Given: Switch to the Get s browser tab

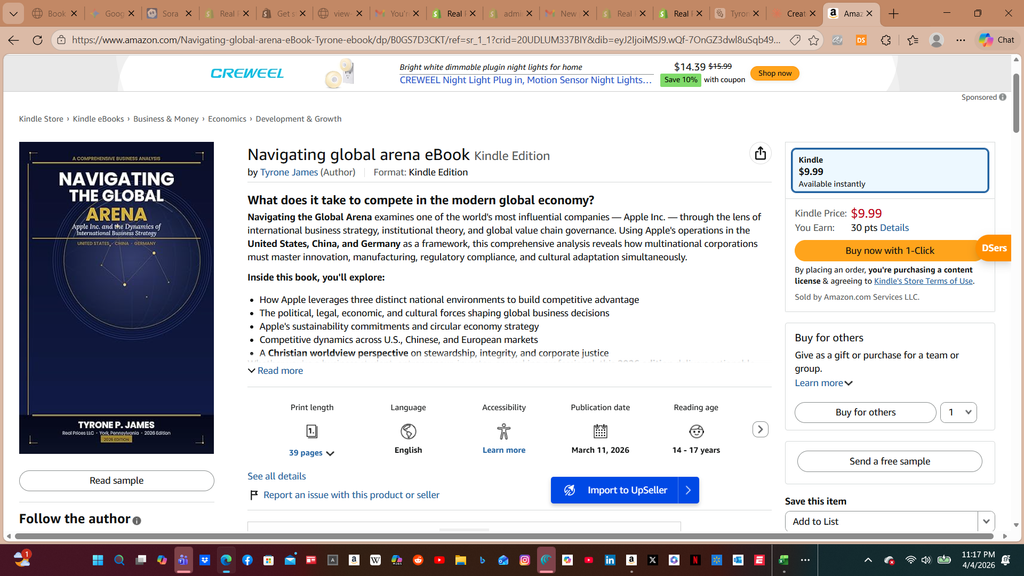Looking at the screenshot, I should (x=283, y=13).
